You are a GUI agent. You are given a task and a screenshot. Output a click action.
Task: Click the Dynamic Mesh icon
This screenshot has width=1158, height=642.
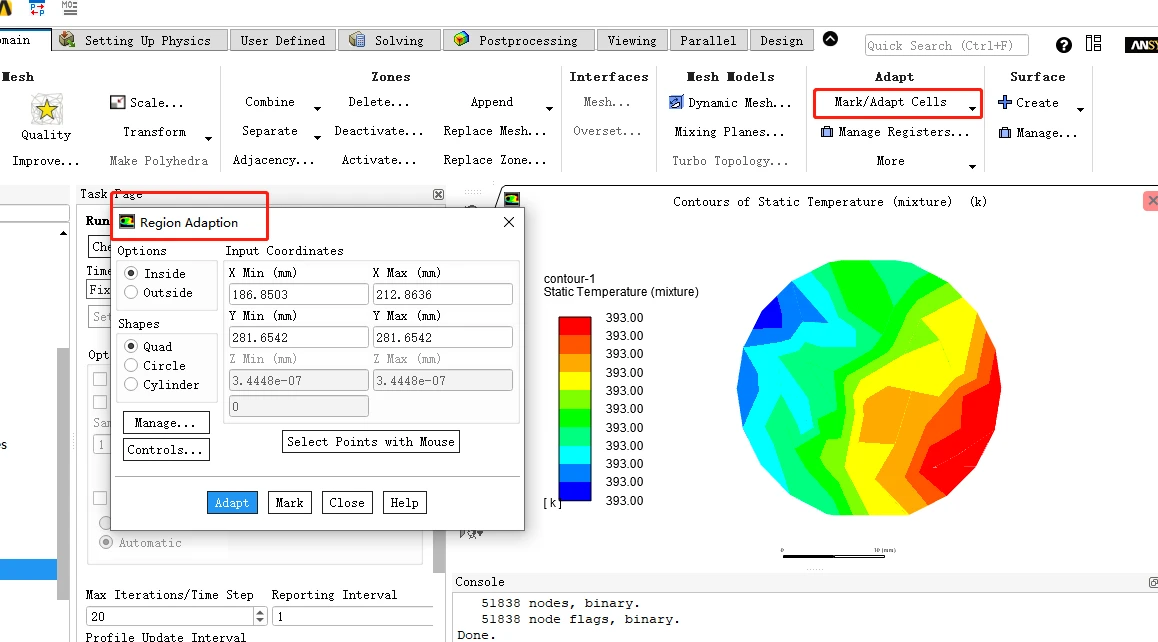(676, 103)
